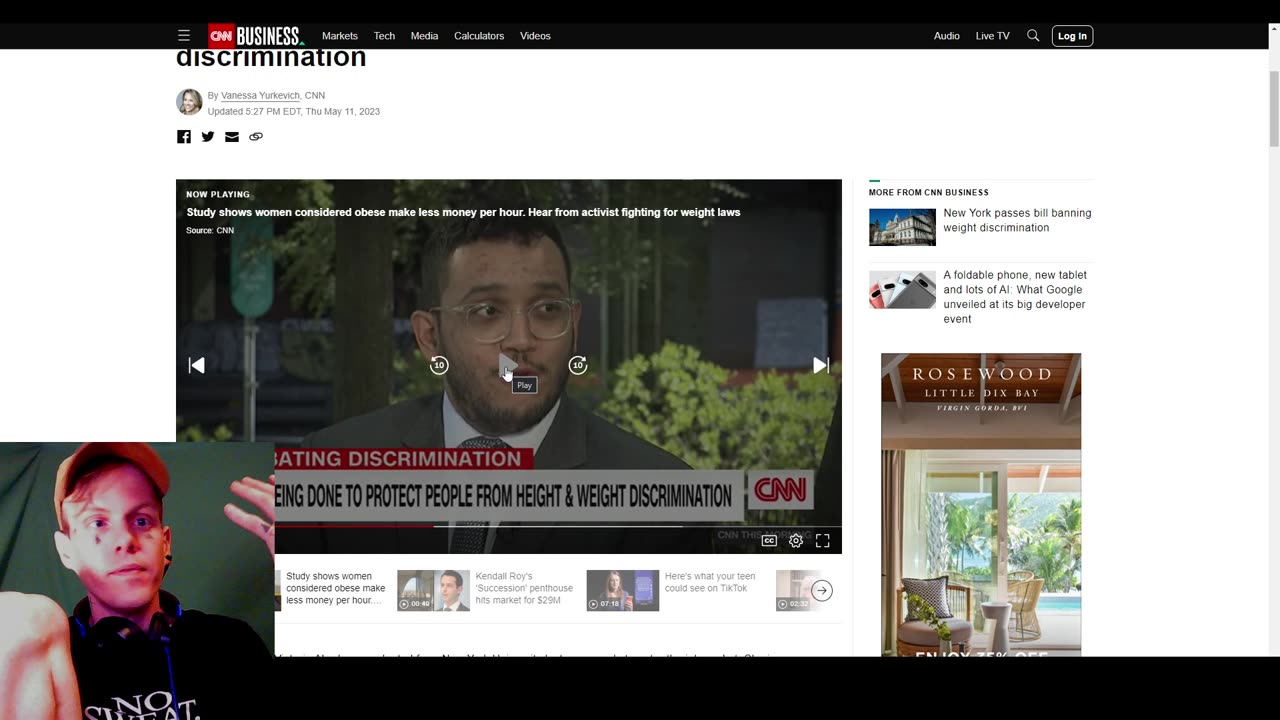The height and width of the screenshot is (720, 1280).
Task: Open the Audio link in header
Action: [x=946, y=36]
